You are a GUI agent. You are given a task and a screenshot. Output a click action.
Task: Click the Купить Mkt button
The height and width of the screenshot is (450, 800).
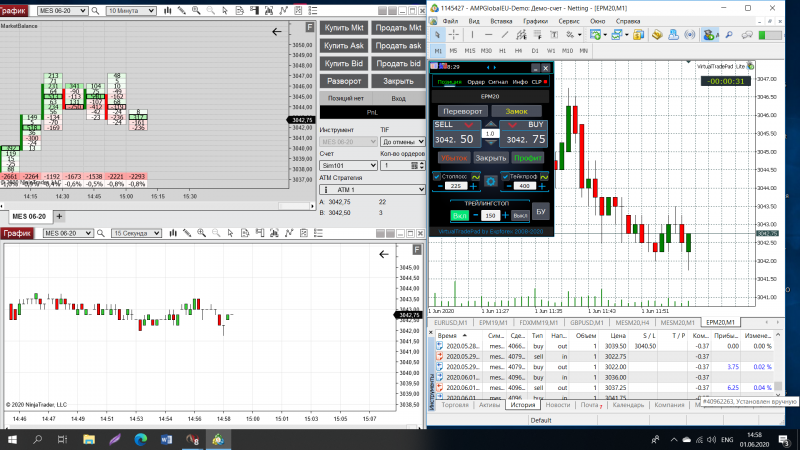coord(344,28)
